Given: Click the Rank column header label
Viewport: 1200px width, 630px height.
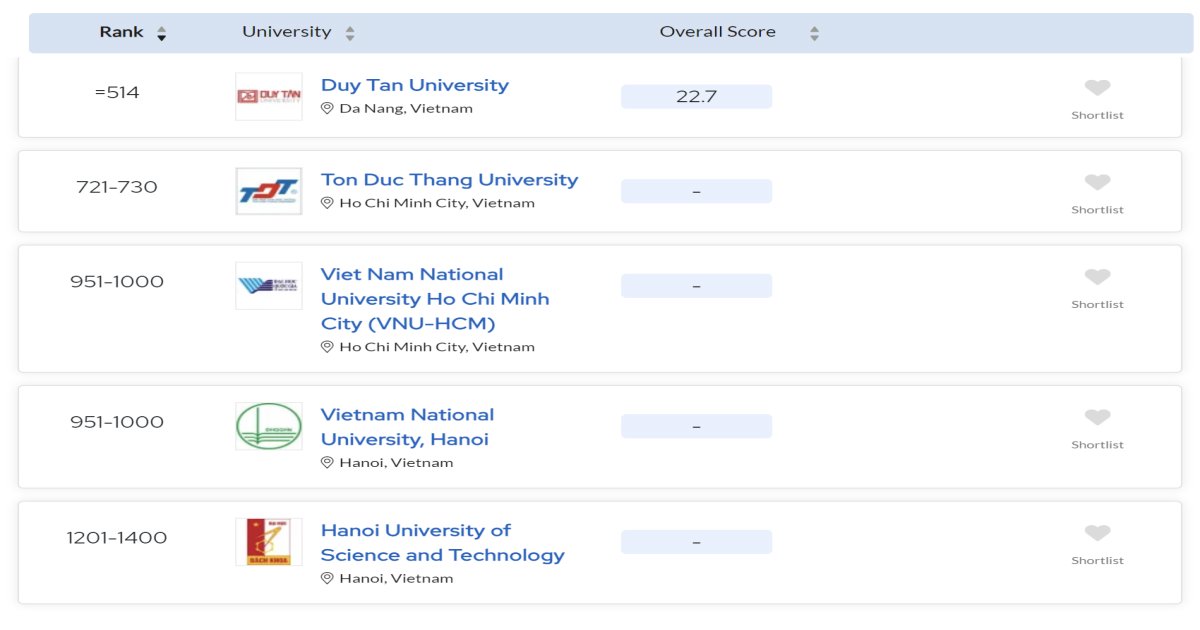Looking at the screenshot, I should (x=121, y=32).
